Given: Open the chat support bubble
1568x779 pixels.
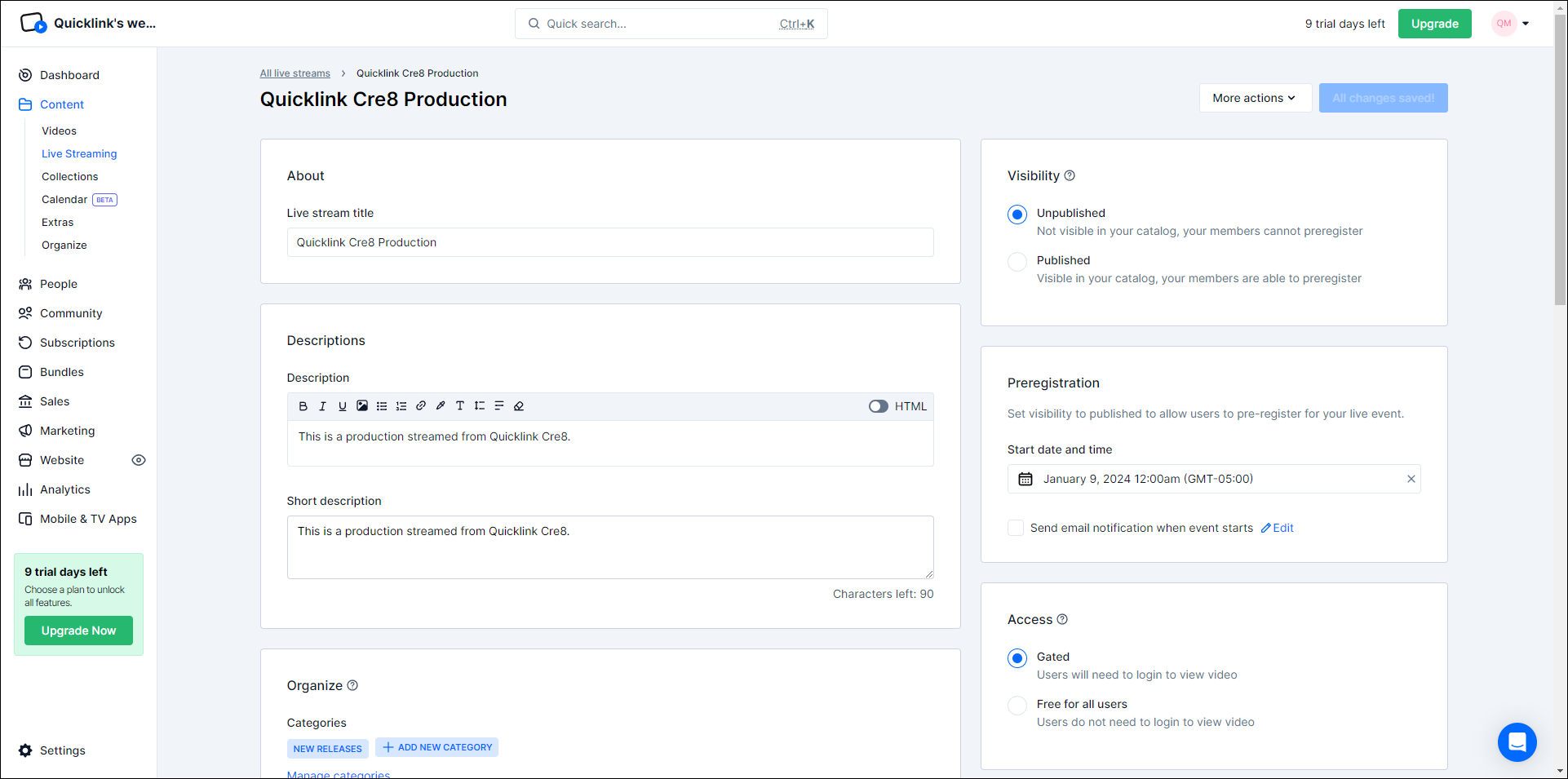Looking at the screenshot, I should click(x=1517, y=742).
